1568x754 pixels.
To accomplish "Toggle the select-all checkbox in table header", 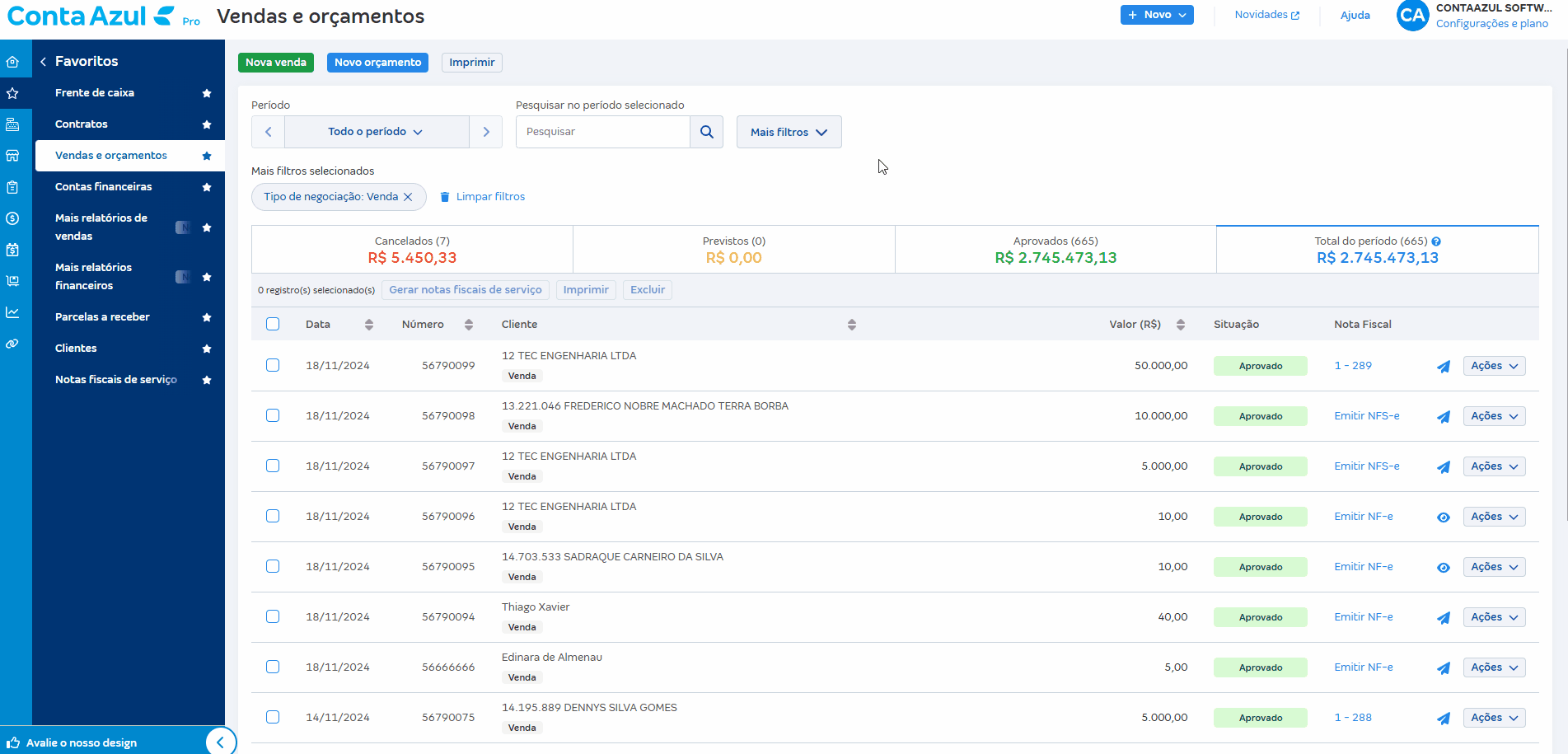I will click(x=273, y=324).
